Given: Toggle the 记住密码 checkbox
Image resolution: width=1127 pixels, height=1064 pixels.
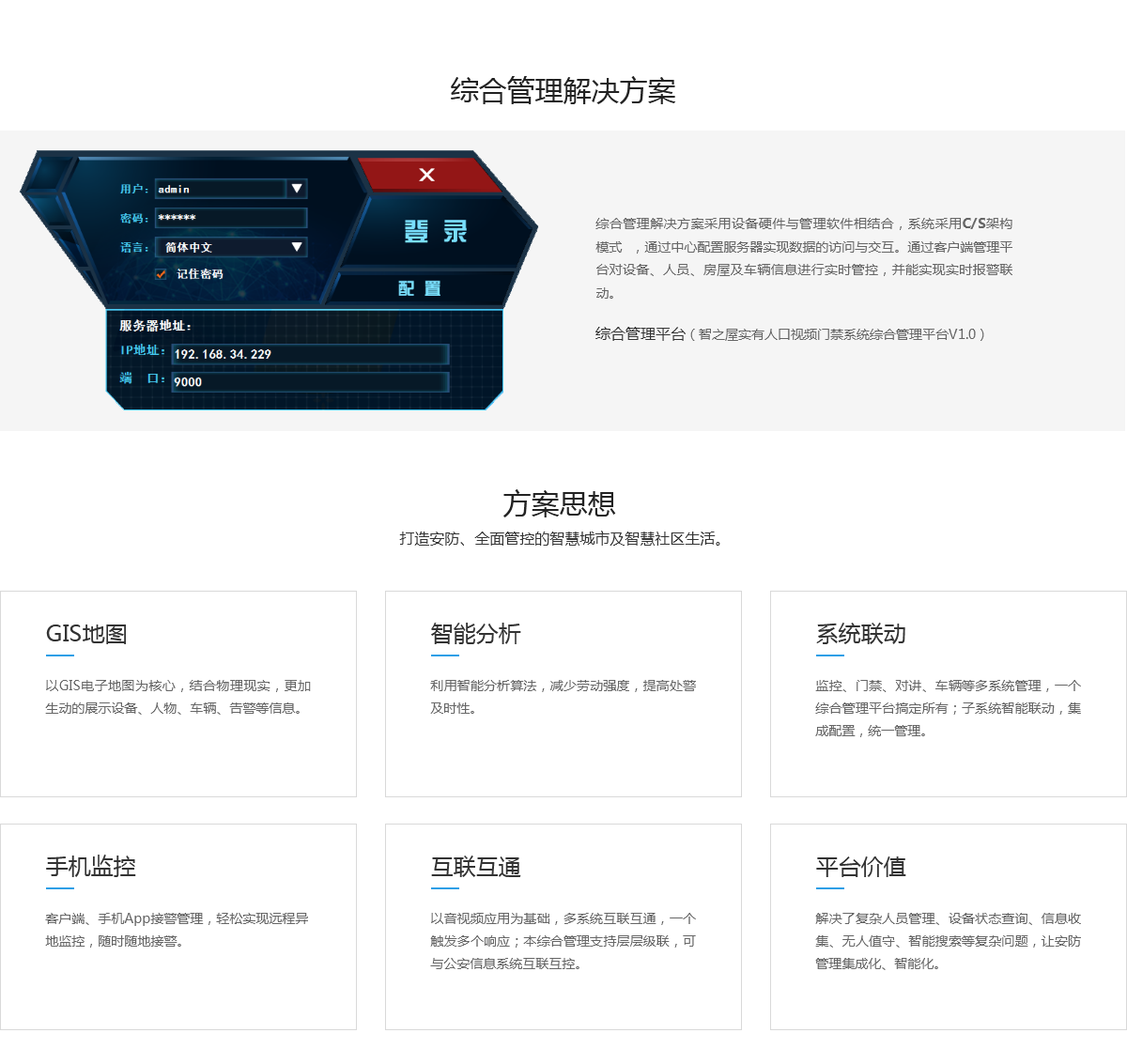Looking at the screenshot, I should pos(161,274).
